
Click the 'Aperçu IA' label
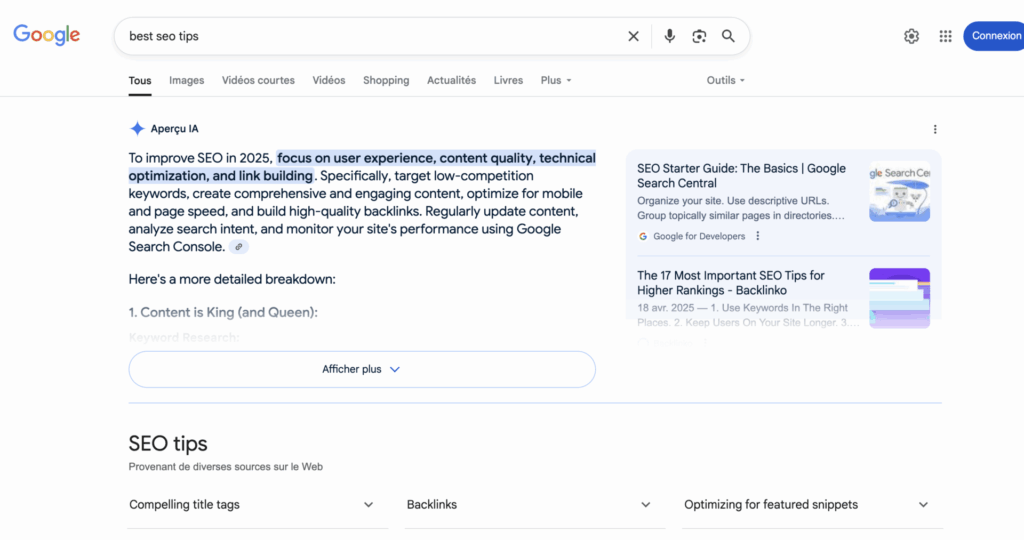tap(174, 129)
